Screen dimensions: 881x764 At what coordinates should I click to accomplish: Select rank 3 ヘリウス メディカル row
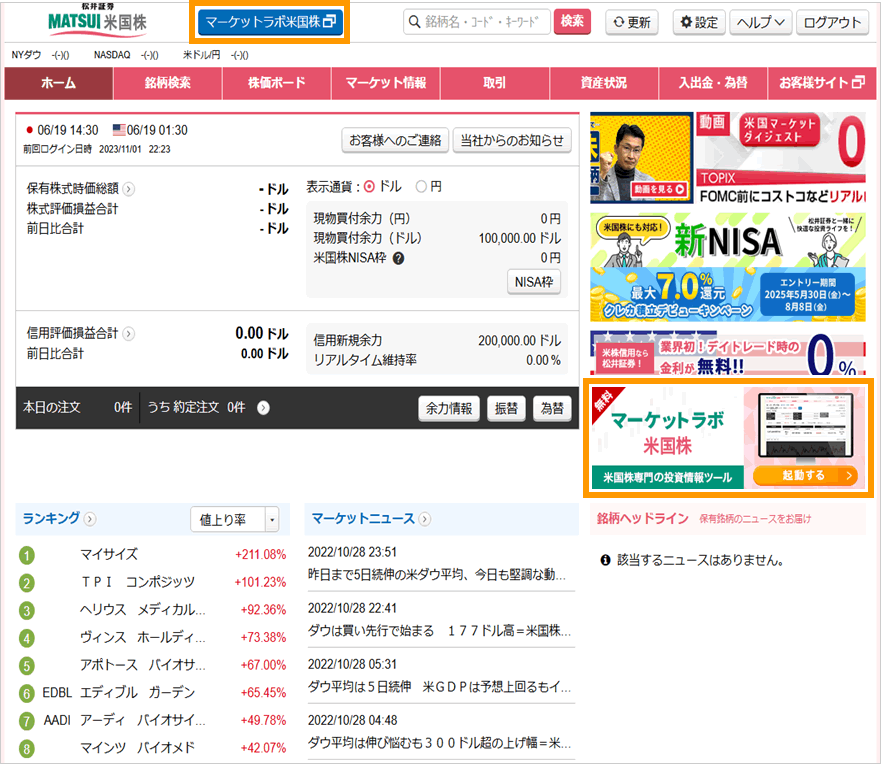pyautogui.click(x=153, y=610)
